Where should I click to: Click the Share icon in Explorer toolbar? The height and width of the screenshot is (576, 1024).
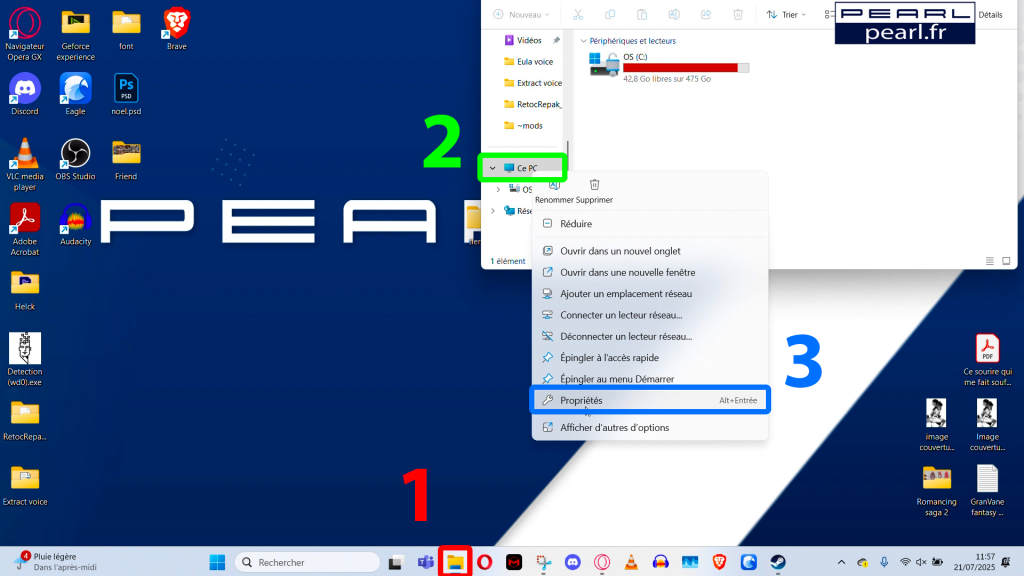click(706, 14)
